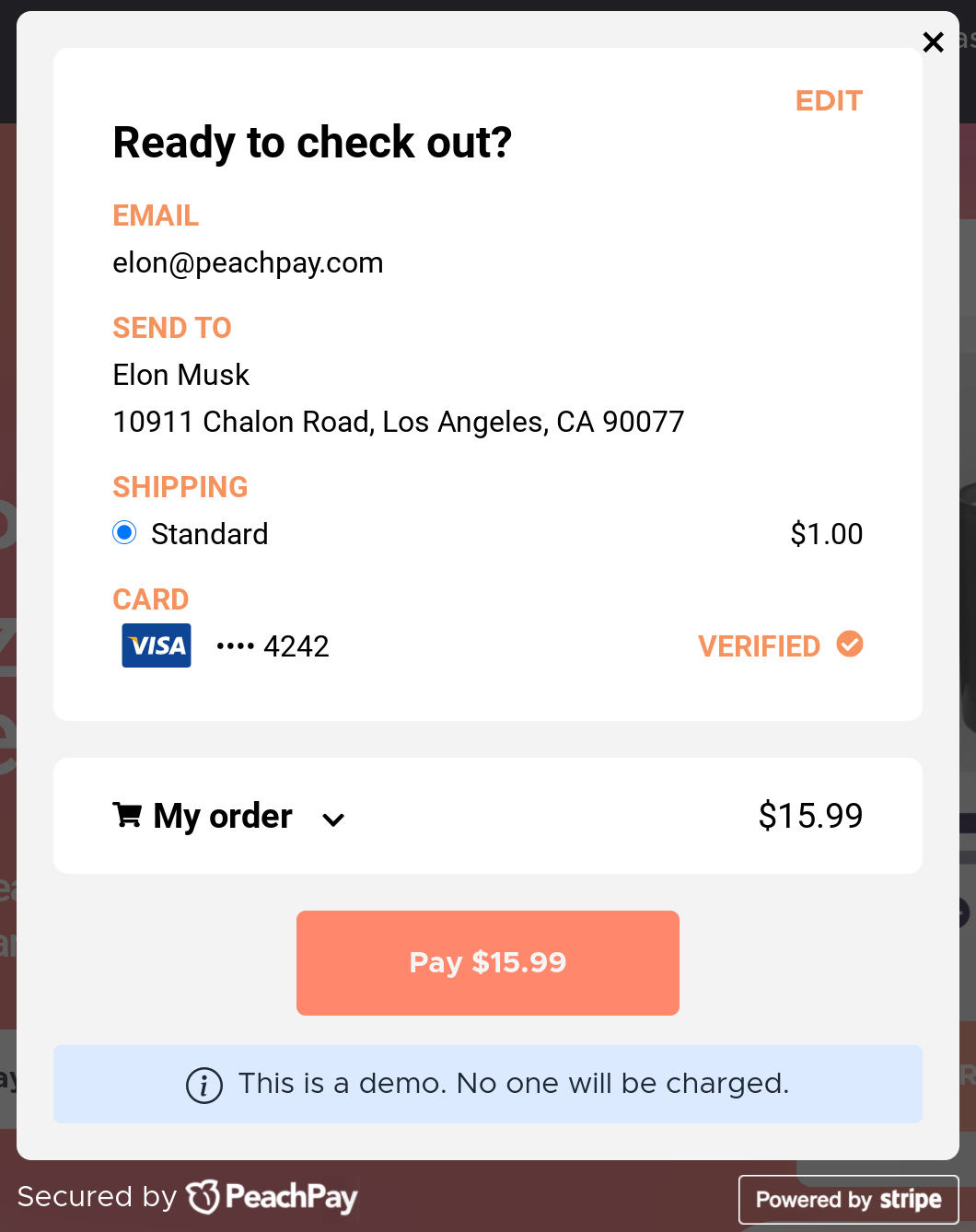Click the demo info circle icon
The height and width of the screenshot is (1232, 976).
[204, 1085]
